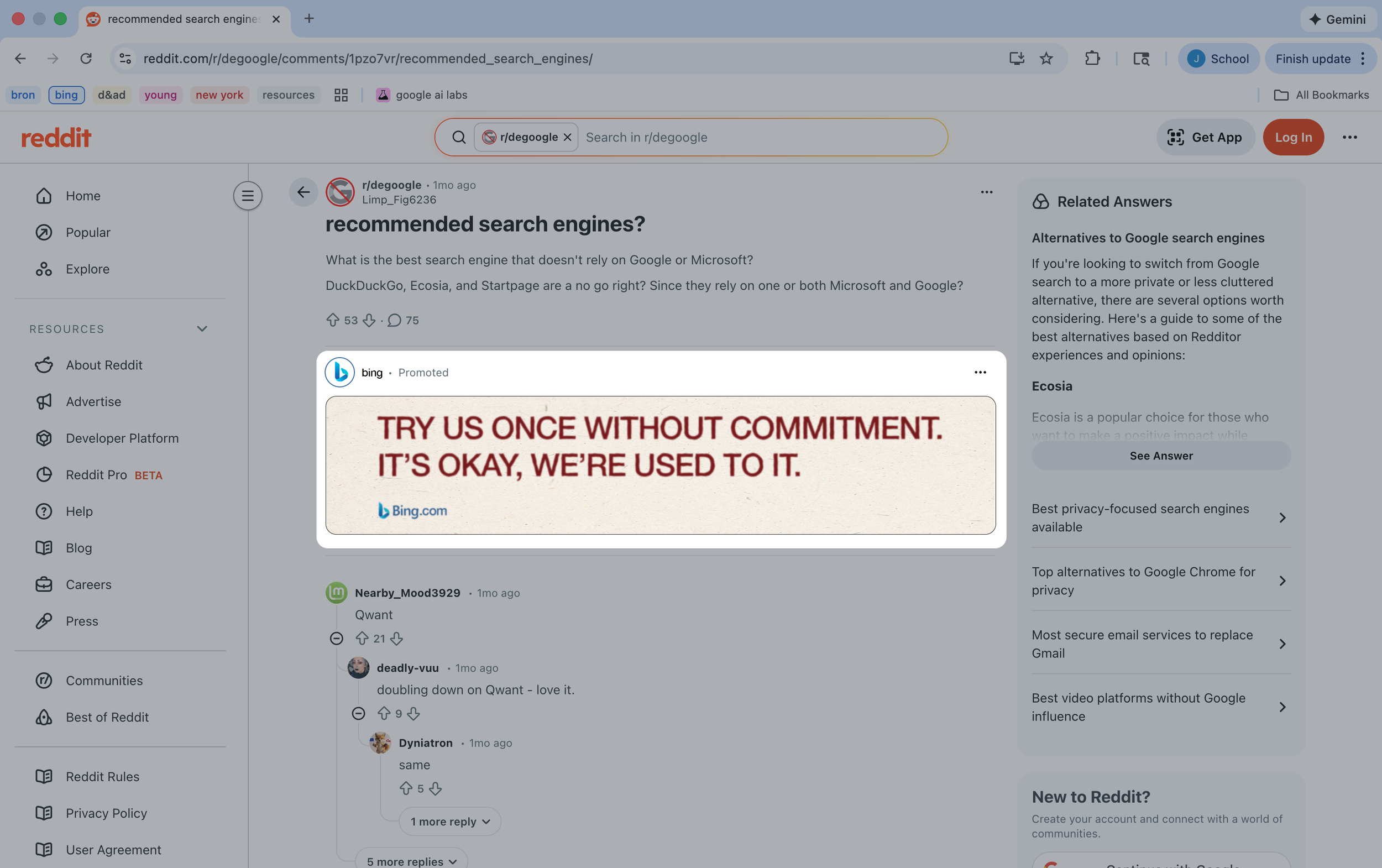The height and width of the screenshot is (868, 1382).
Task: Click the Search in r/degoogle field
Action: point(757,137)
